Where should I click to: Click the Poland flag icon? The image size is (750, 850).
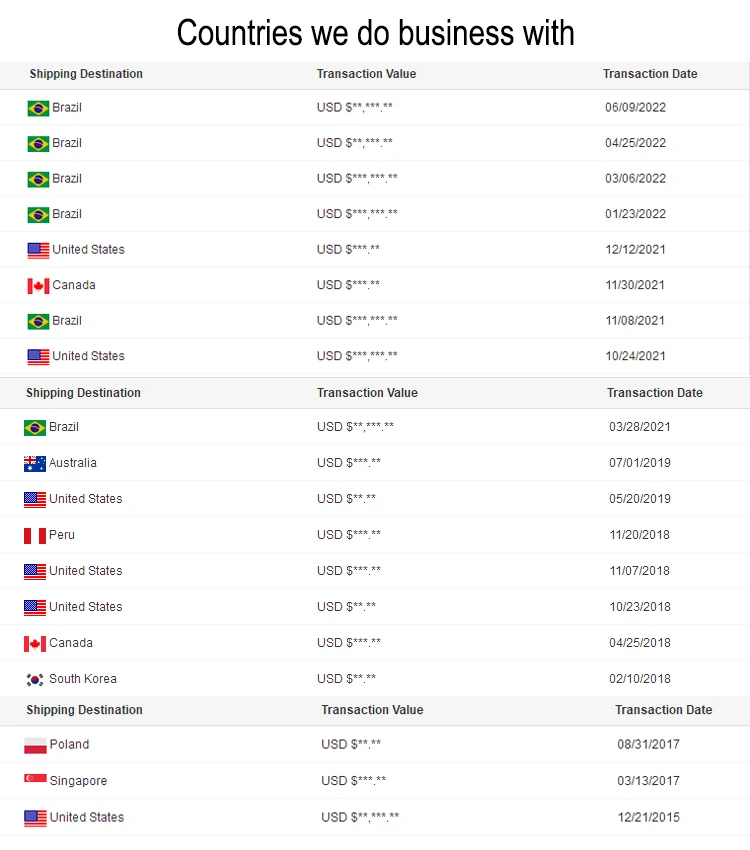point(35,746)
